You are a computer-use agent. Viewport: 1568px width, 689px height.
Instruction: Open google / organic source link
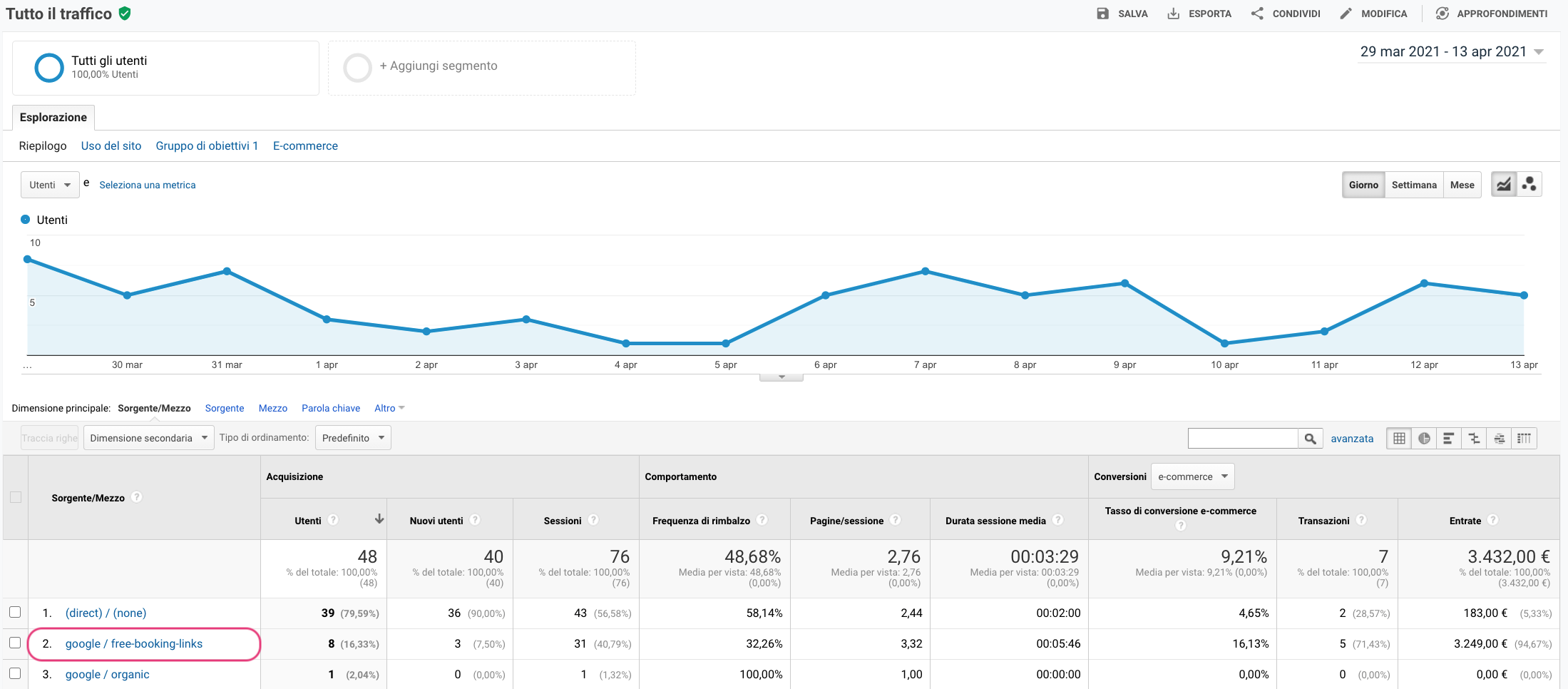[108, 674]
